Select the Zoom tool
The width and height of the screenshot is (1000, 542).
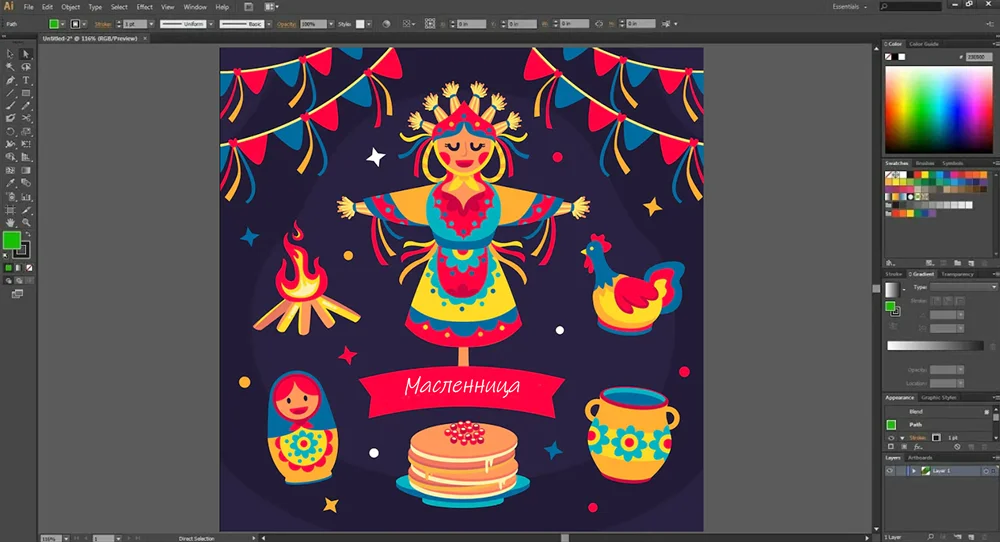pos(26,222)
